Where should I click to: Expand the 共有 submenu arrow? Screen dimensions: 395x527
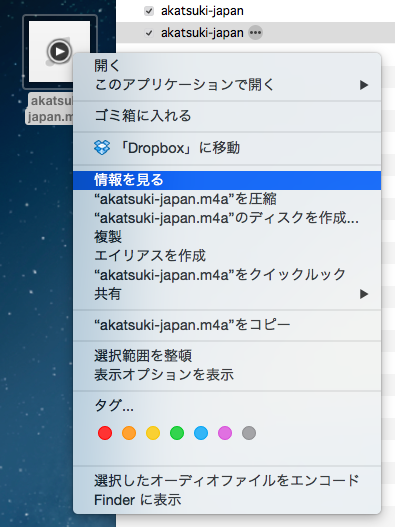[x=364, y=294]
